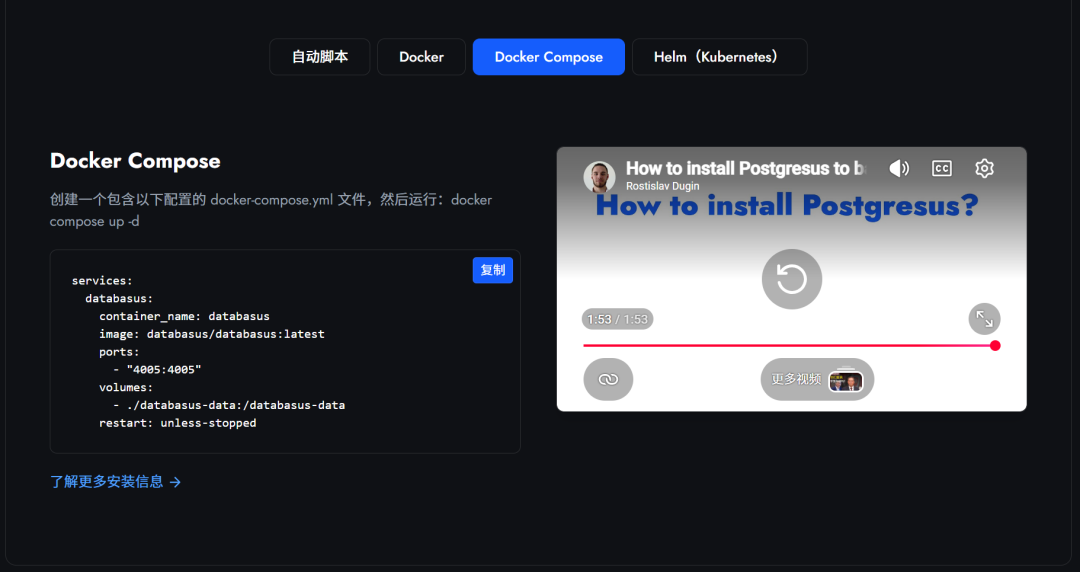Click the channel avatar of Rostislav Dugin

pos(599,177)
